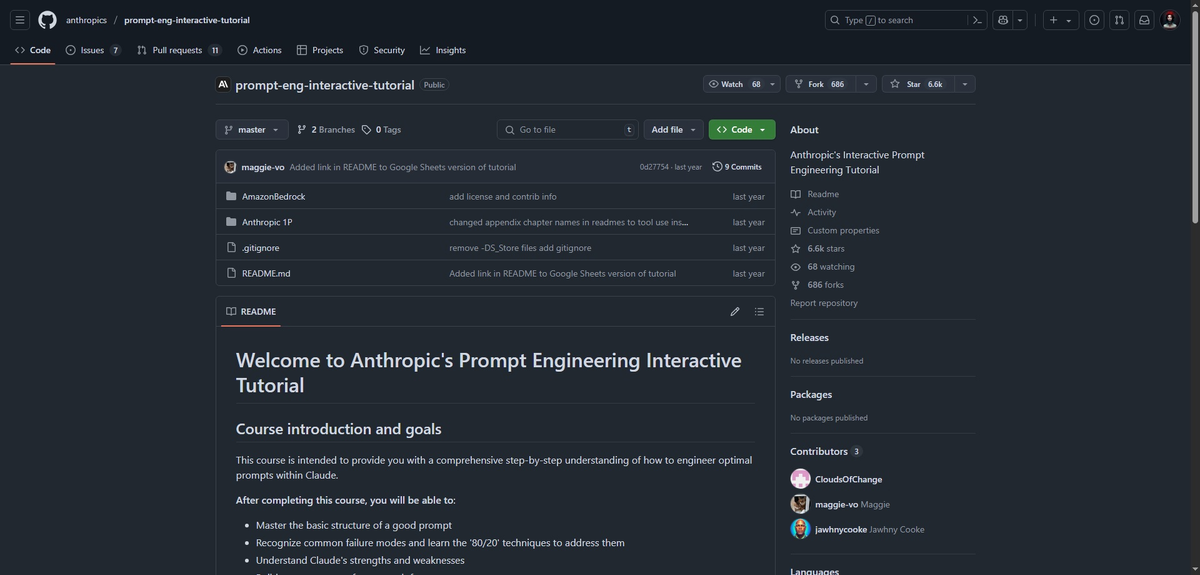The height and width of the screenshot is (575, 1200).
Task: Switch to the Issues tab
Action: (x=93, y=50)
